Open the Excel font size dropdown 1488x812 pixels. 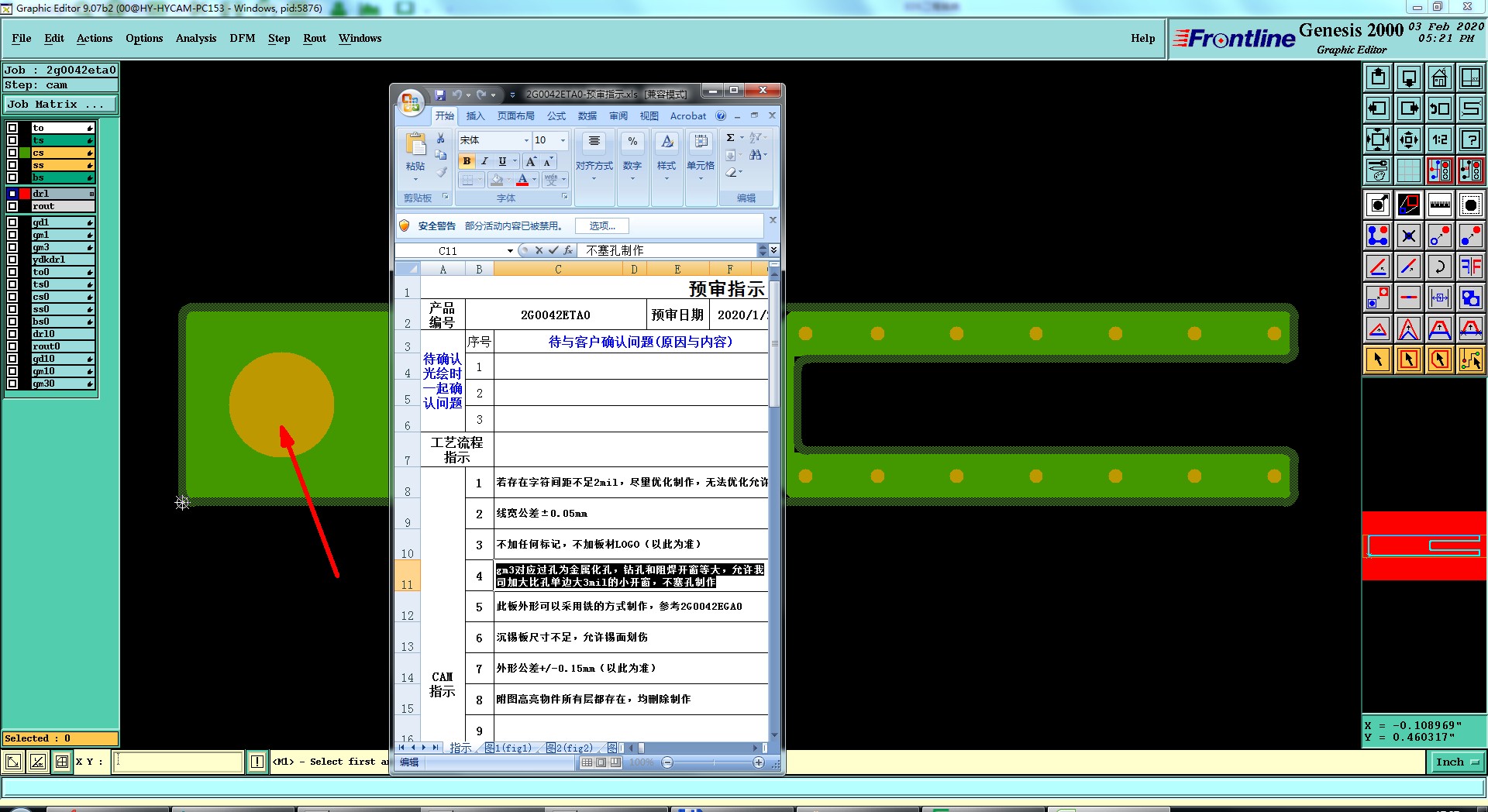(563, 140)
